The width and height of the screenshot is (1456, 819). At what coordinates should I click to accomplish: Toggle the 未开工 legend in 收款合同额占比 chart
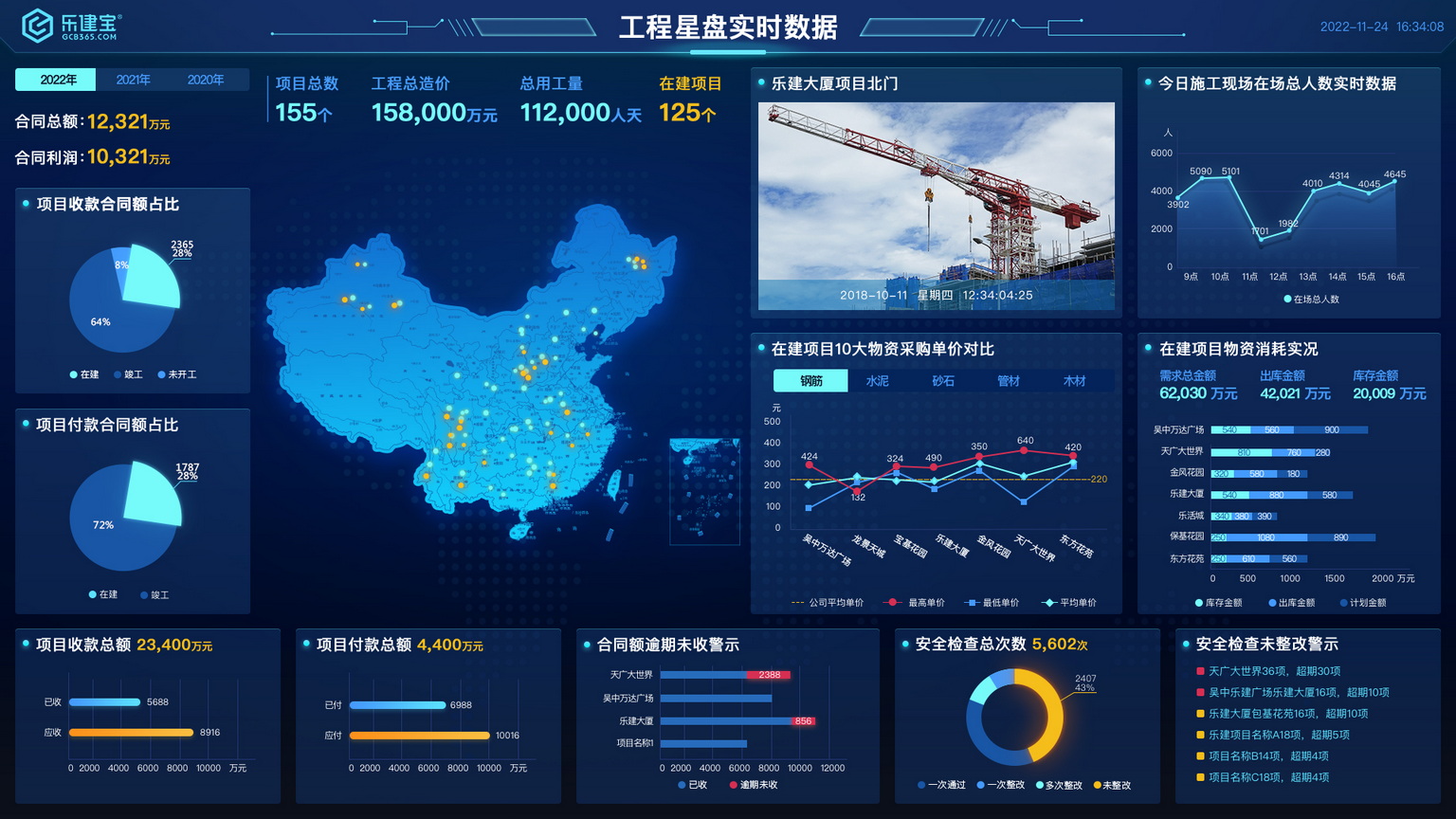pos(177,374)
